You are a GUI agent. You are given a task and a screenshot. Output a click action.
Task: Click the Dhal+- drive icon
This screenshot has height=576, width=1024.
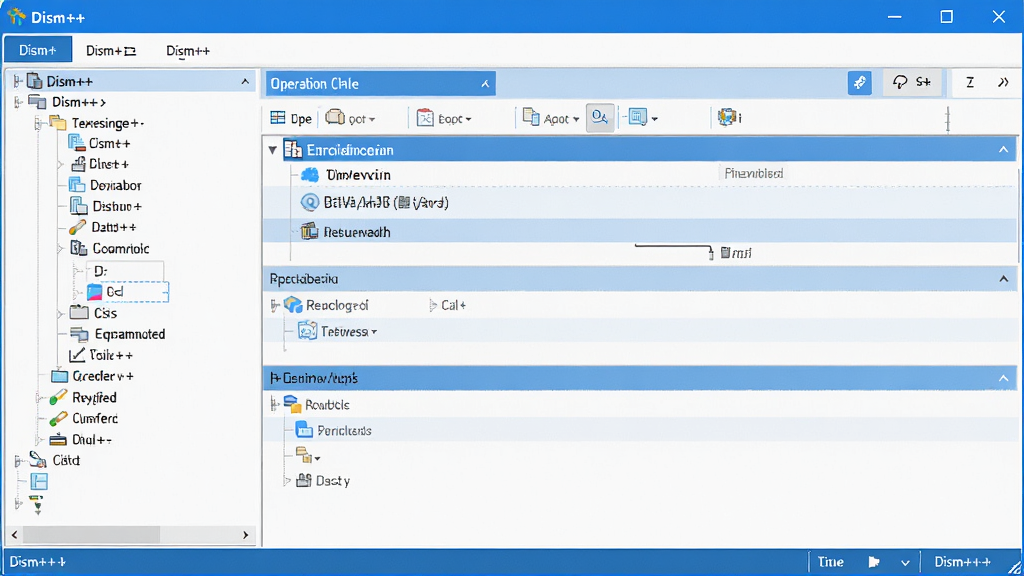pos(58,440)
